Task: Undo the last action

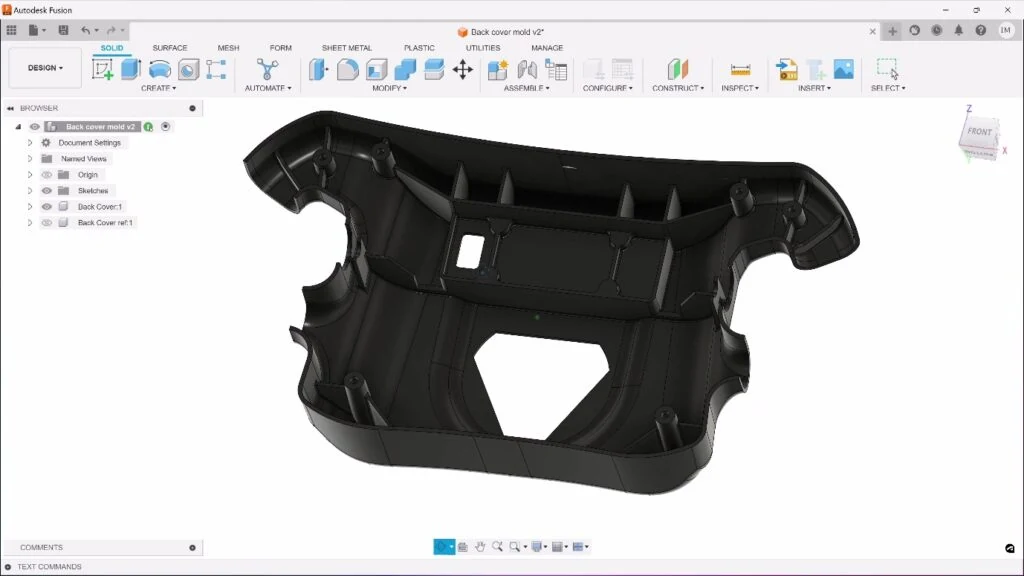Action: 86,30
